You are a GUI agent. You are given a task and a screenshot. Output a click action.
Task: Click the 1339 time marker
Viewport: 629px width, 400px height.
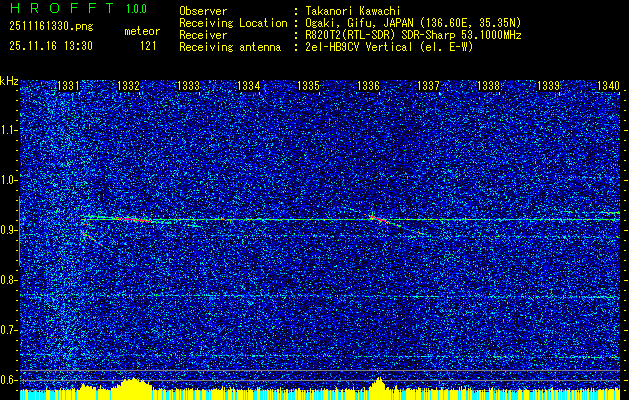548,86
